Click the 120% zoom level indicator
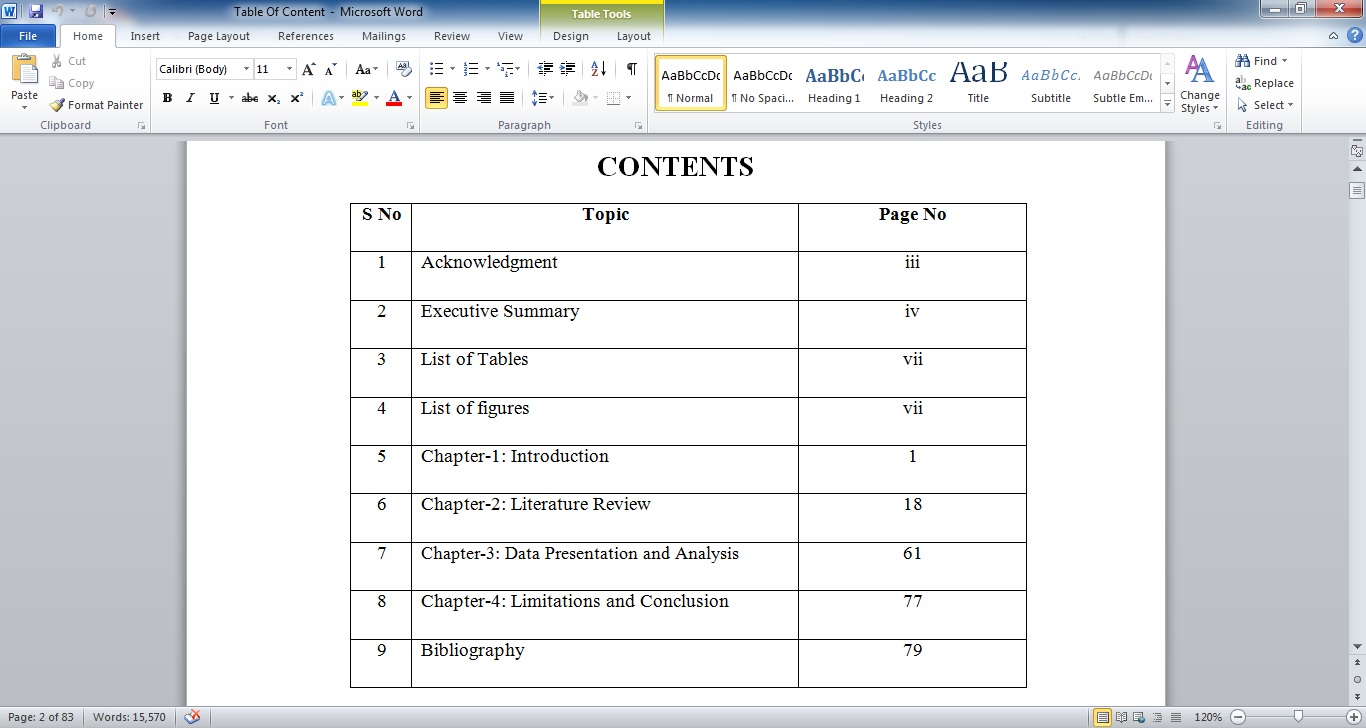This screenshot has width=1366, height=728. tap(1208, 717)
